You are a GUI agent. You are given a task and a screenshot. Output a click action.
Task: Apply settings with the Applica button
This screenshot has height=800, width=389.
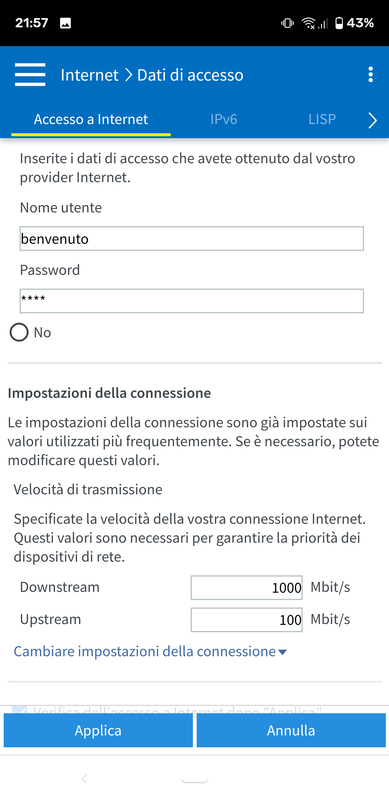pos(98,730)
